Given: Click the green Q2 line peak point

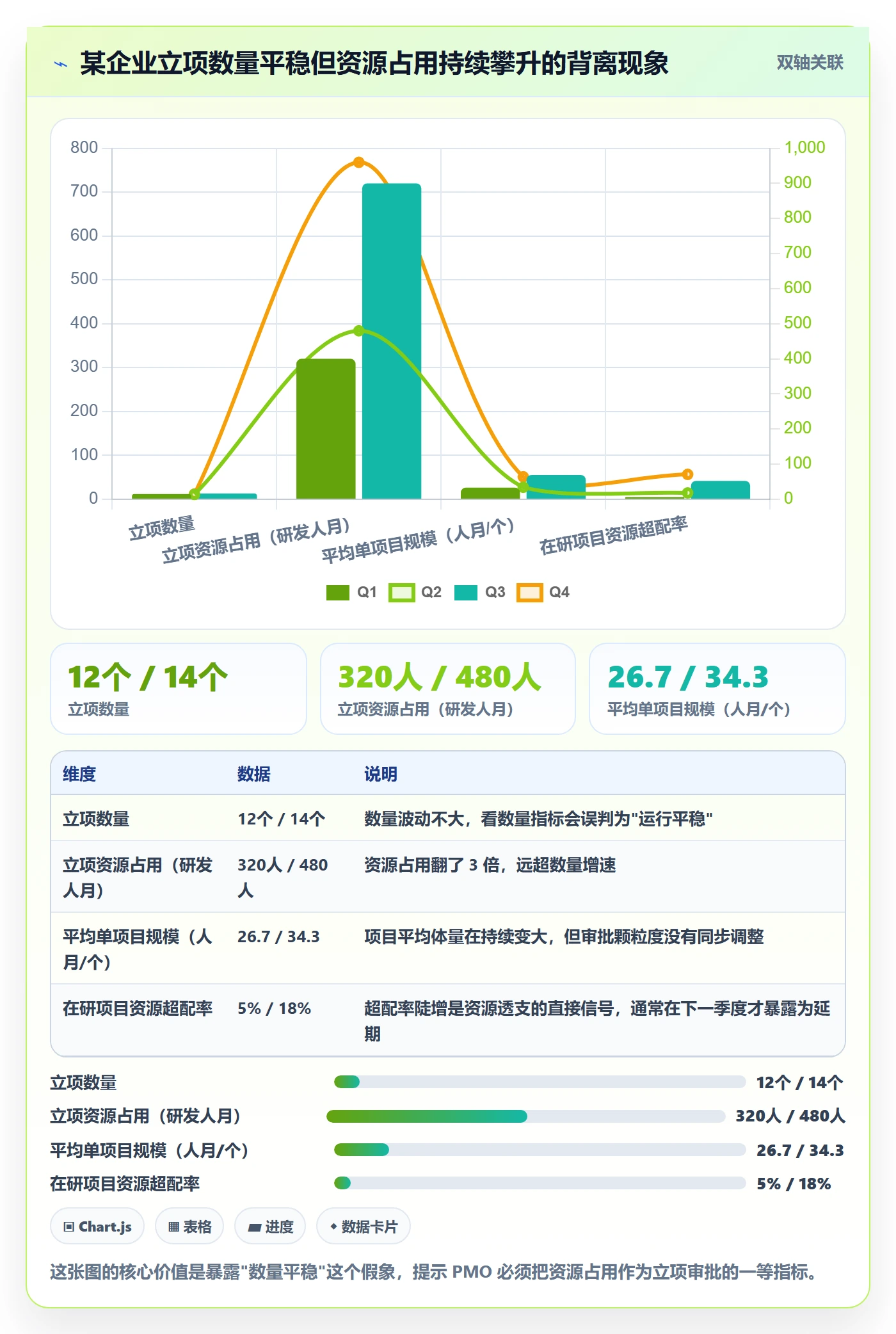Looking at the screenshot, I should 359,331.
